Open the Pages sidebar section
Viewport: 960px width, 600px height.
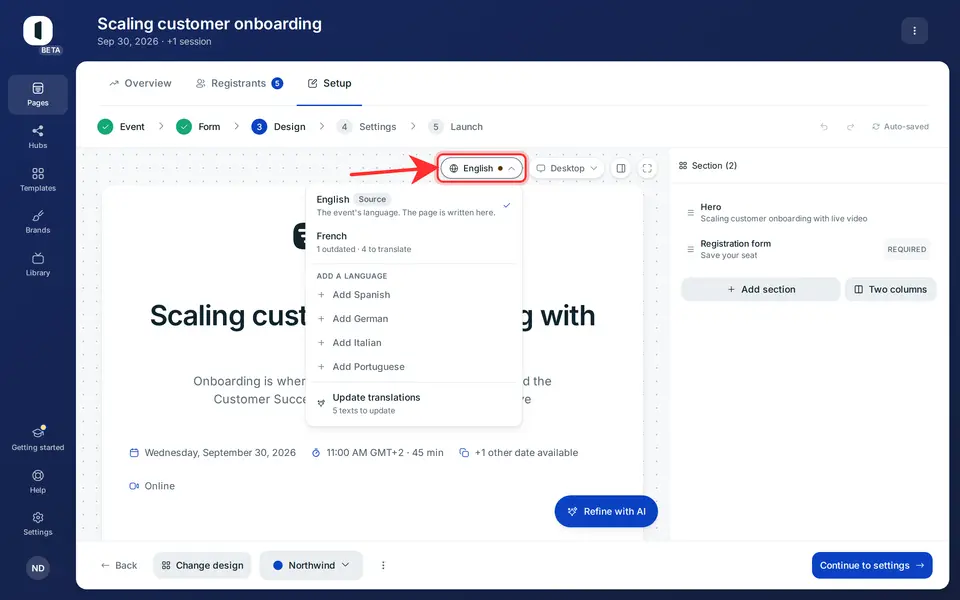pyautogui.click(x=37, y=95)
